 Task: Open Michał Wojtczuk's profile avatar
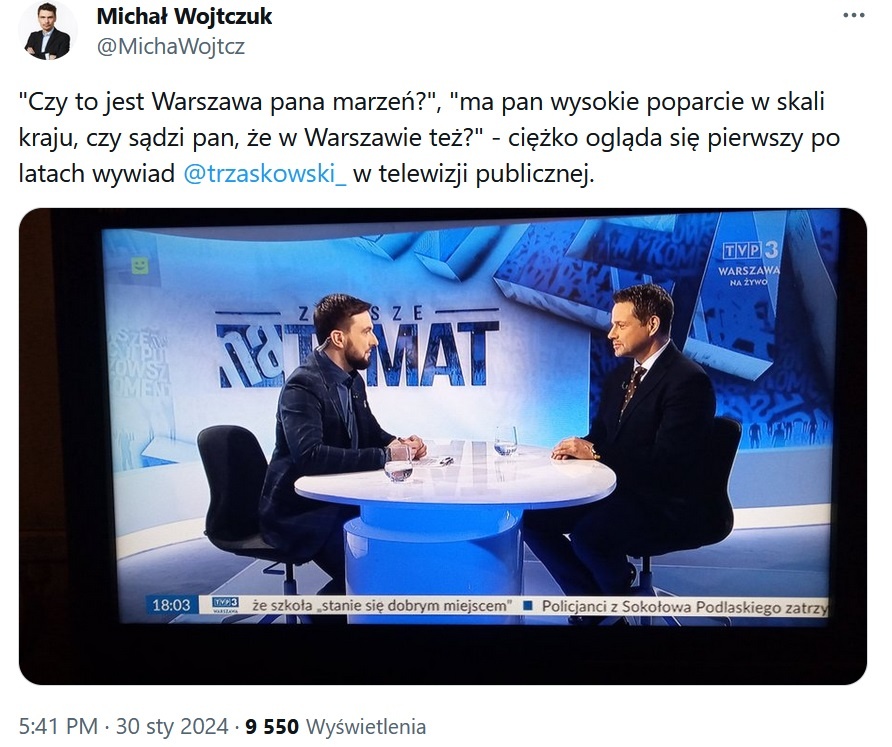[48, 30]
